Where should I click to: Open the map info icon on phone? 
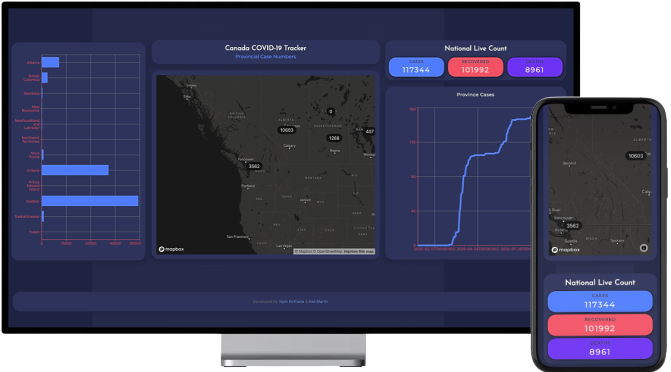coord(644,248)
